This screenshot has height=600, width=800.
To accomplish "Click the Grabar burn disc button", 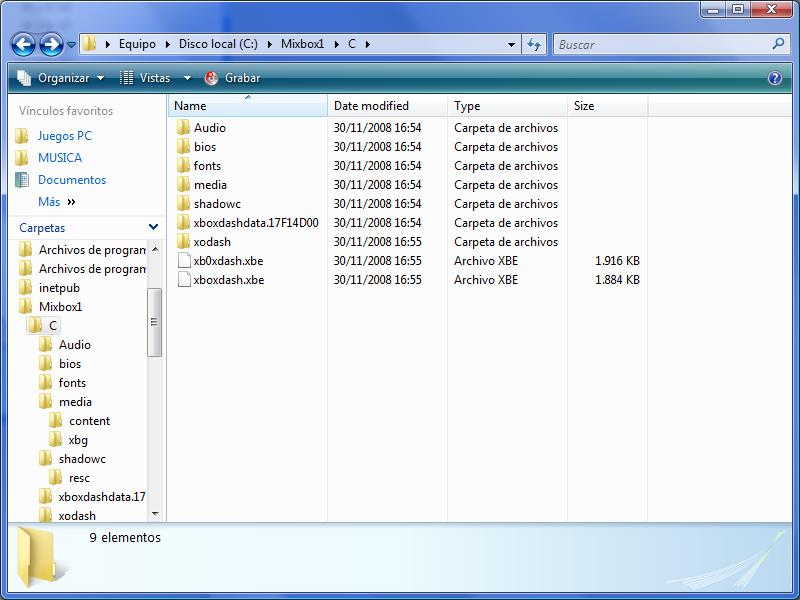I will pos(232,78).
